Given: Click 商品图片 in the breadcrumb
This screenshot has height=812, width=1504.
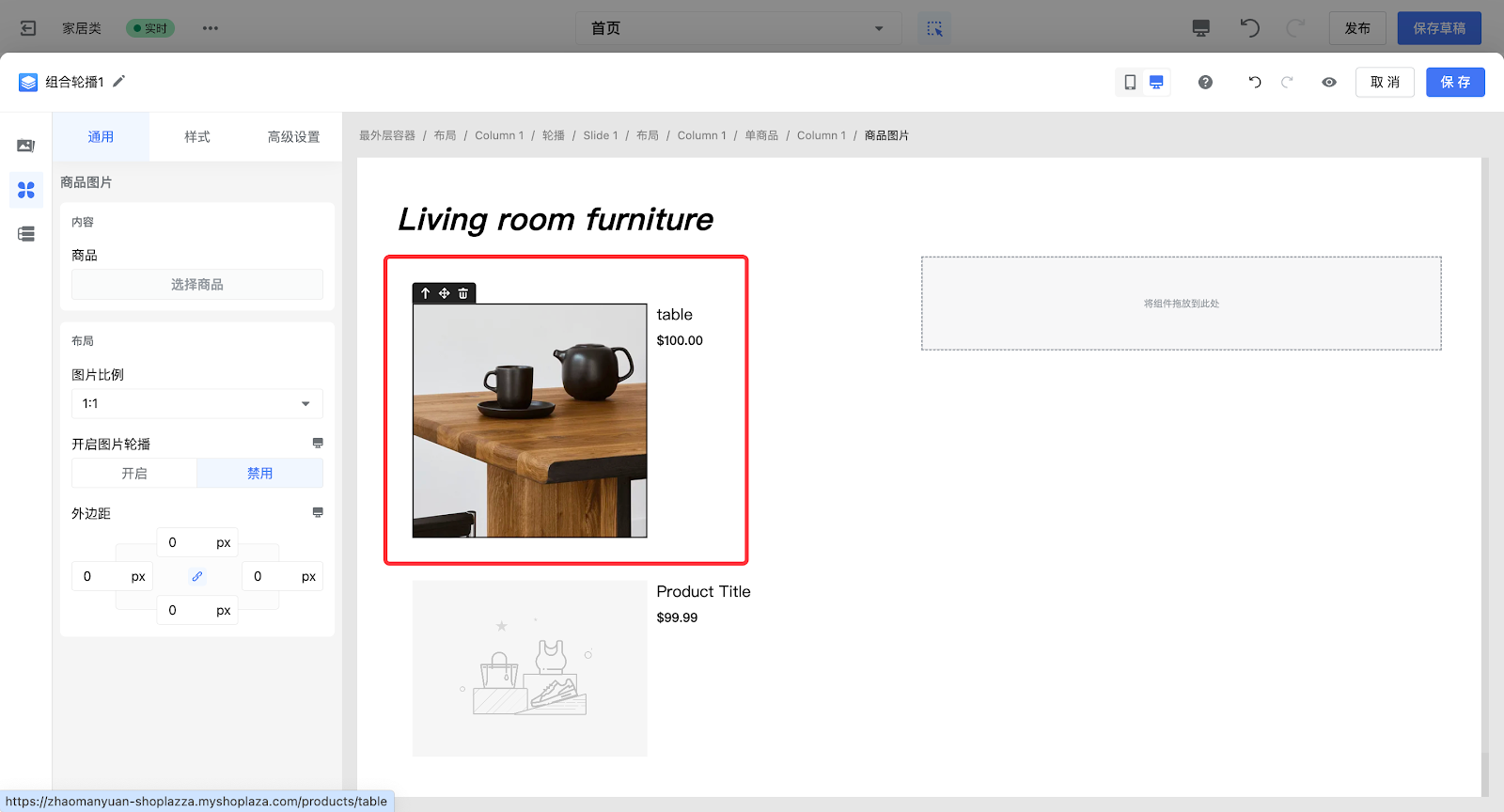Looking at the screenshot, I should click(886, 135).
